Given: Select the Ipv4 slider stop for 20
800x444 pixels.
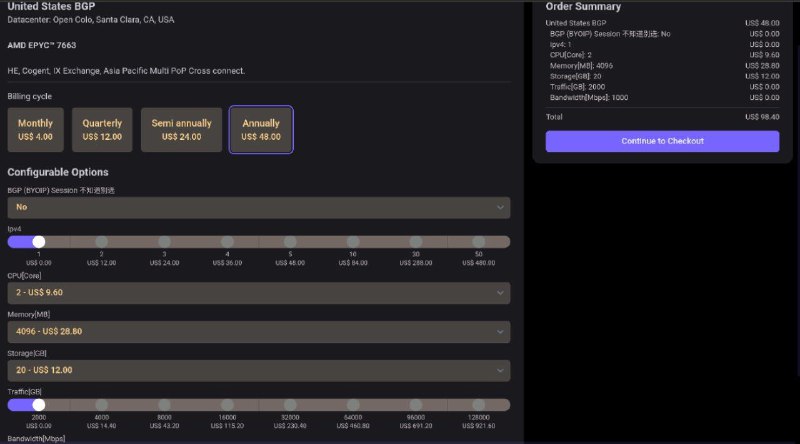Looking at the screenshot, I should click(x=416, y=242).
